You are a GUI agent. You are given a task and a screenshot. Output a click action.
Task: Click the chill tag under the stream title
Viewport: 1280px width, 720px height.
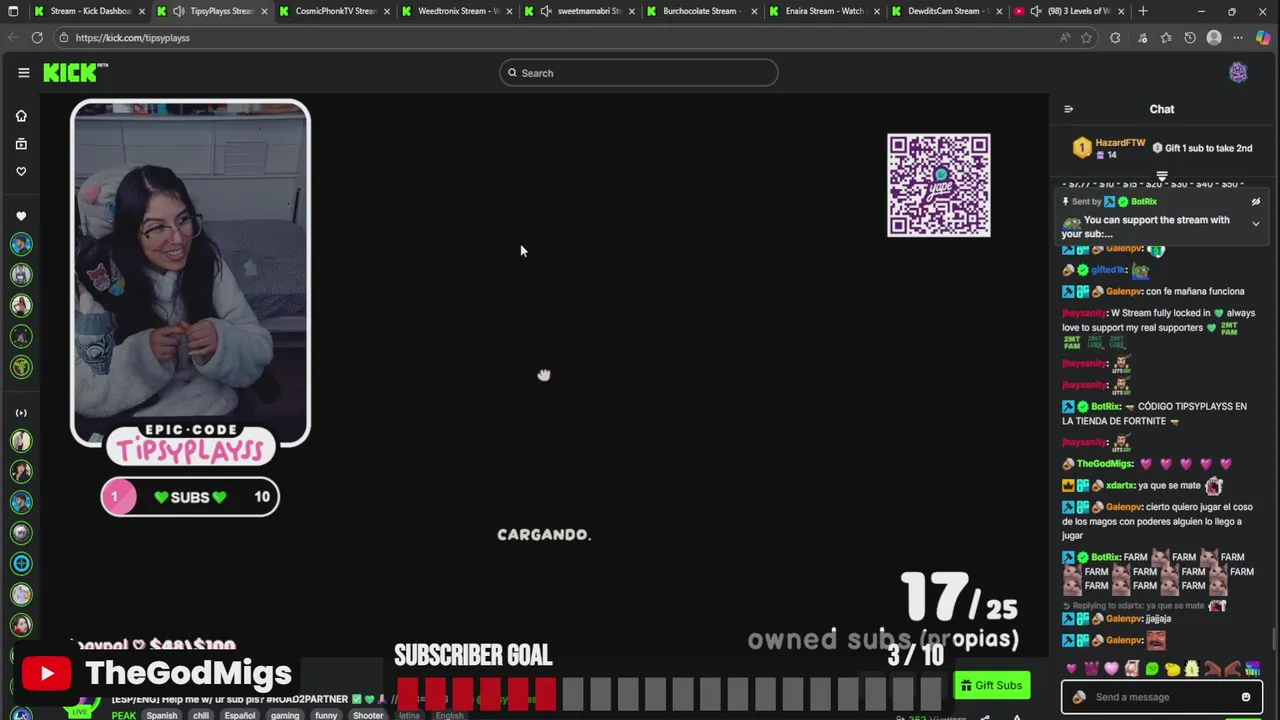(x=201, y=715)
